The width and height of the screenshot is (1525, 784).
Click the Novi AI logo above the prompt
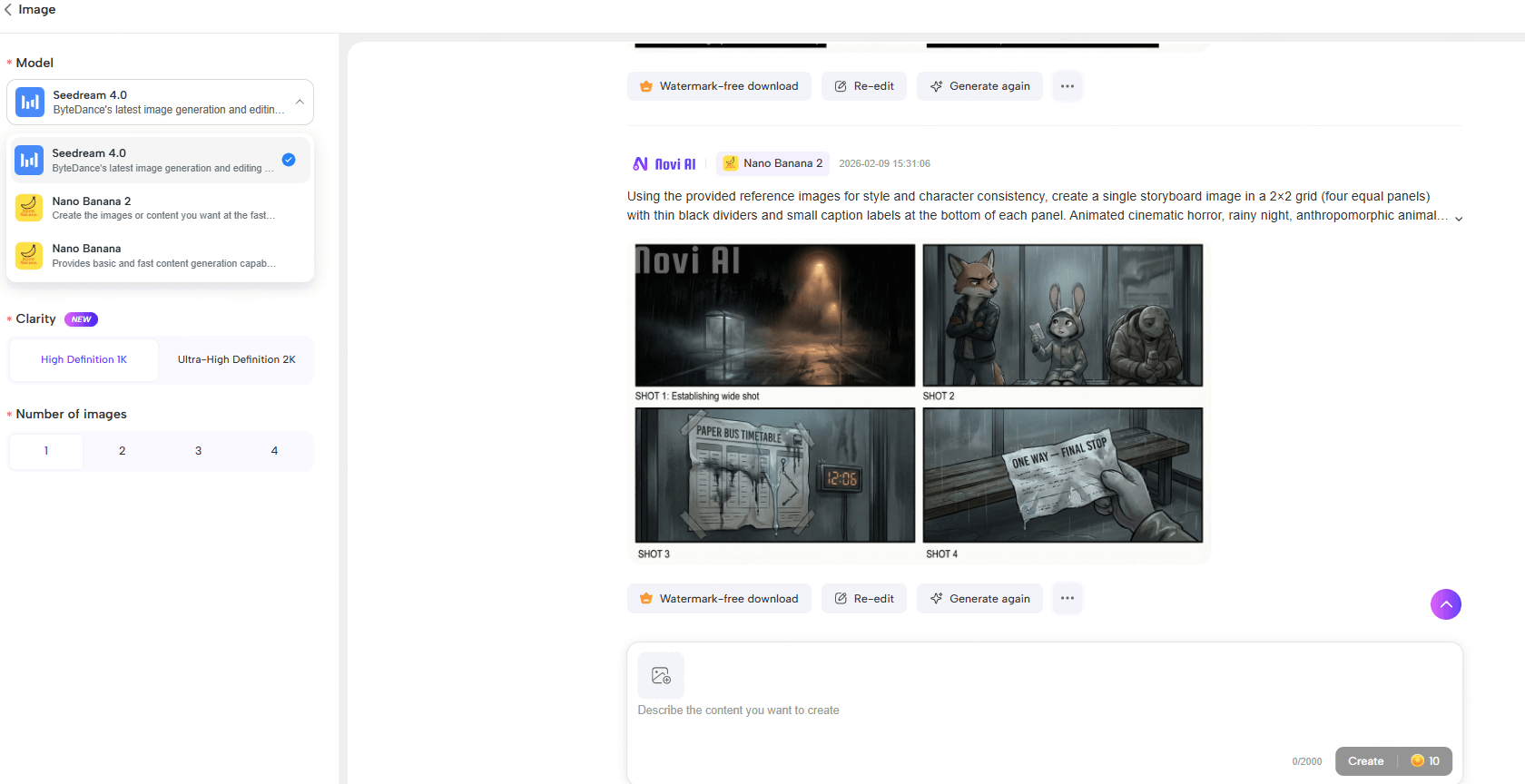click(x=664, y=164)
